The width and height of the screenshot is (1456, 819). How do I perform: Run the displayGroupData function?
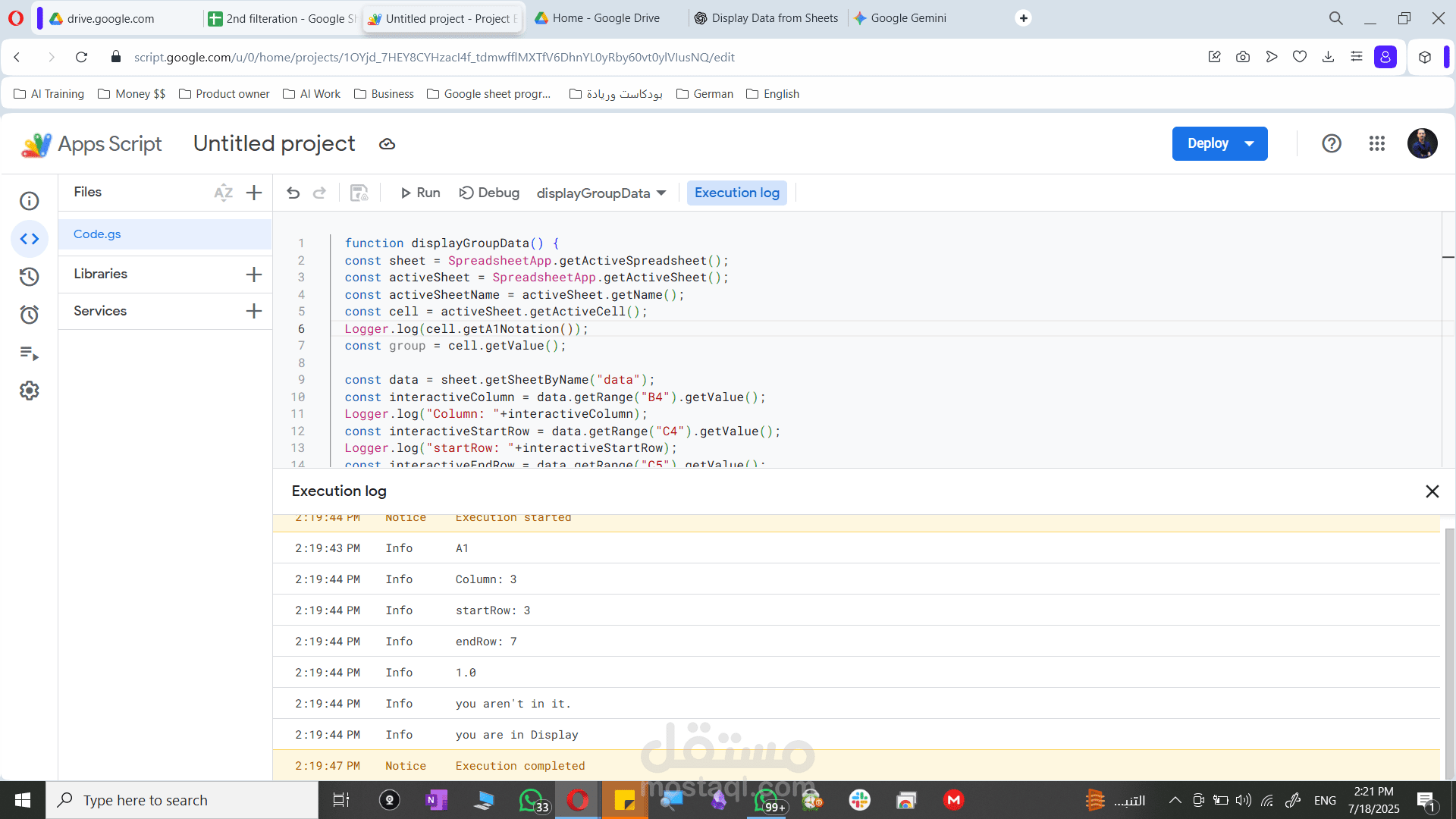(x=420, y=193)
